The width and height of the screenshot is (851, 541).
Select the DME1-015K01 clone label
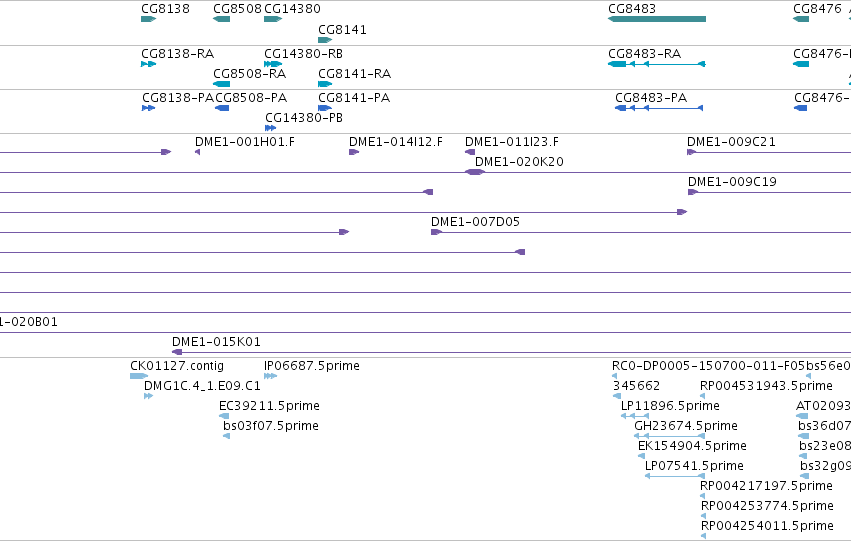(216, 342)
